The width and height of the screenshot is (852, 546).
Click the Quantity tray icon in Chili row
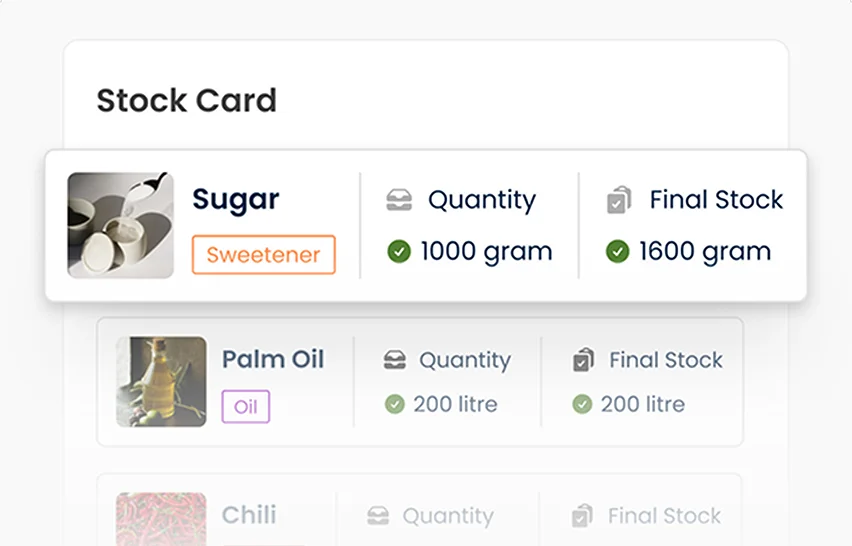[x=378, y=516]
